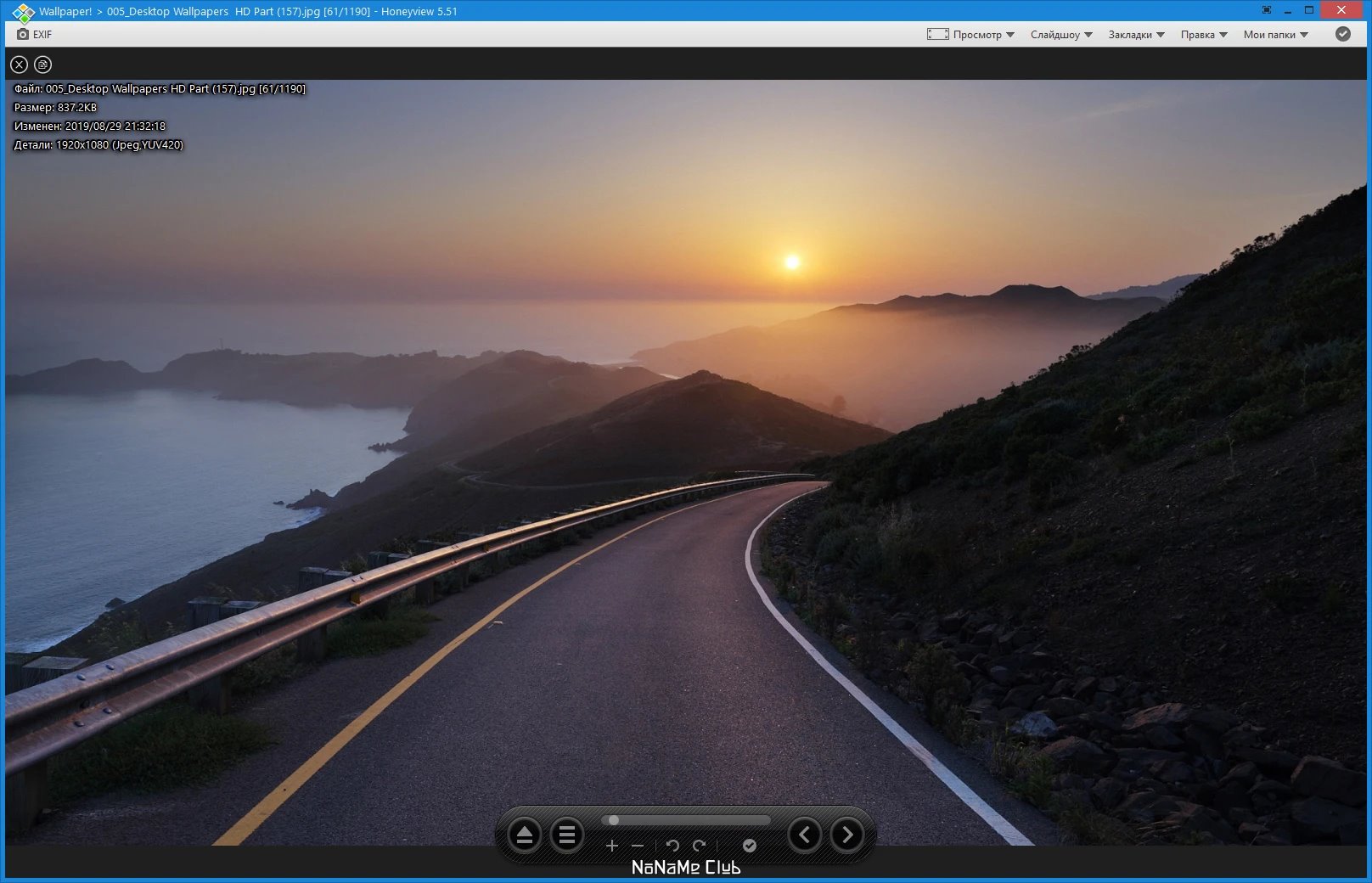This screenshot has height=883, width=1372.
Task: Open the menu button with three bars
Action: click(x=567, y=835)
